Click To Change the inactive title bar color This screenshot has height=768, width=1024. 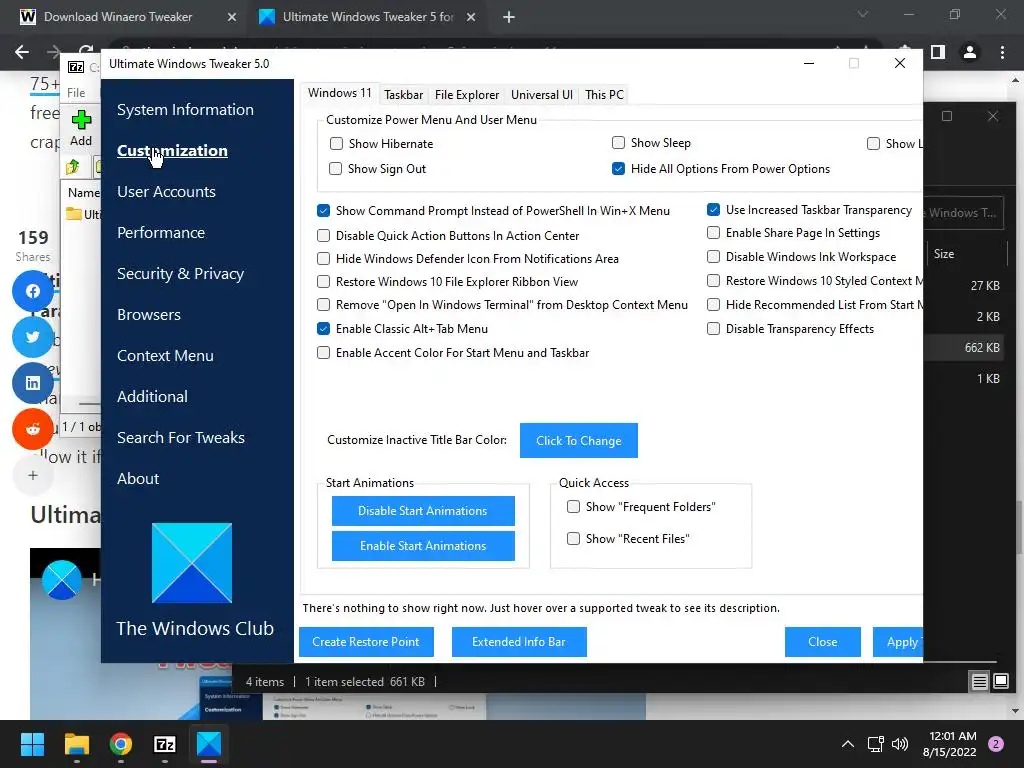(x=579, y=441)
